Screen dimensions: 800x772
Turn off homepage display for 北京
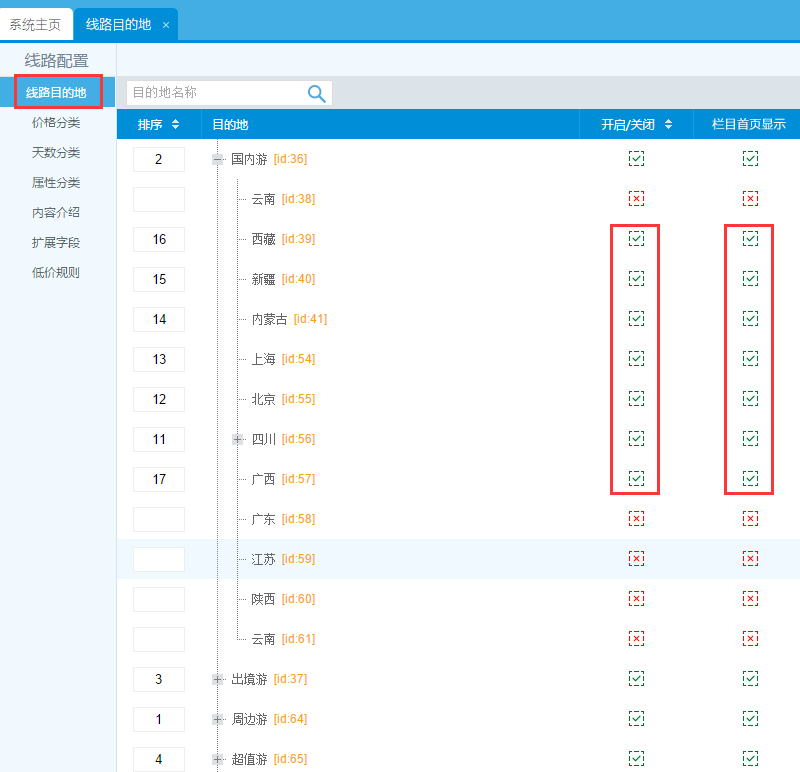[751, 399]
